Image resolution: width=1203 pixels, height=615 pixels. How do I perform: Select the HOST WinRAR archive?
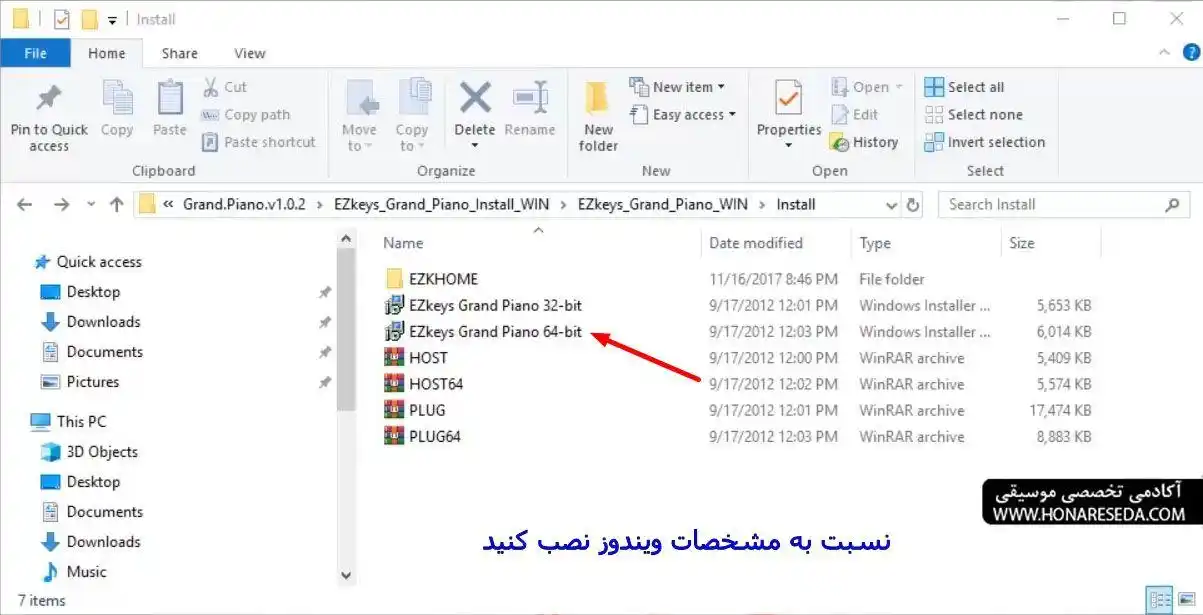(x=428, y=357)
